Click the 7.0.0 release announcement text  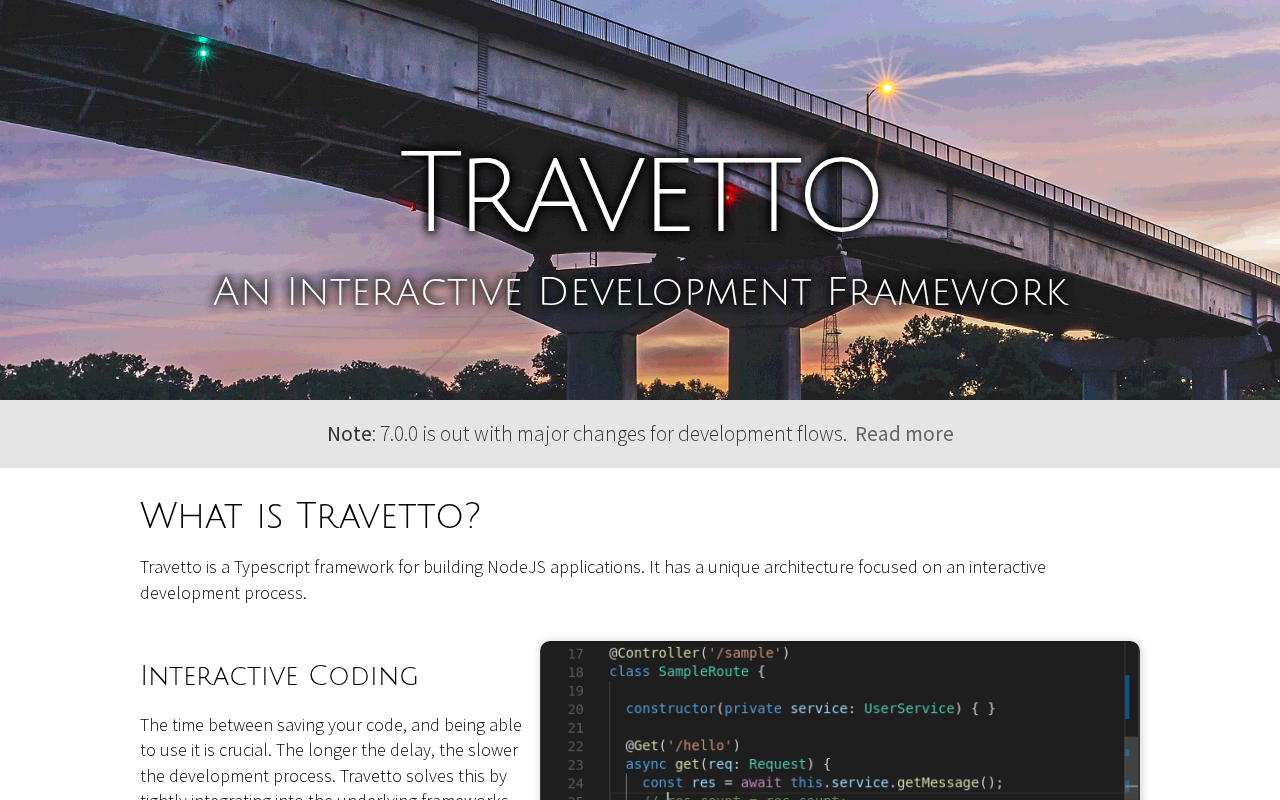click(x=613, y=434)
